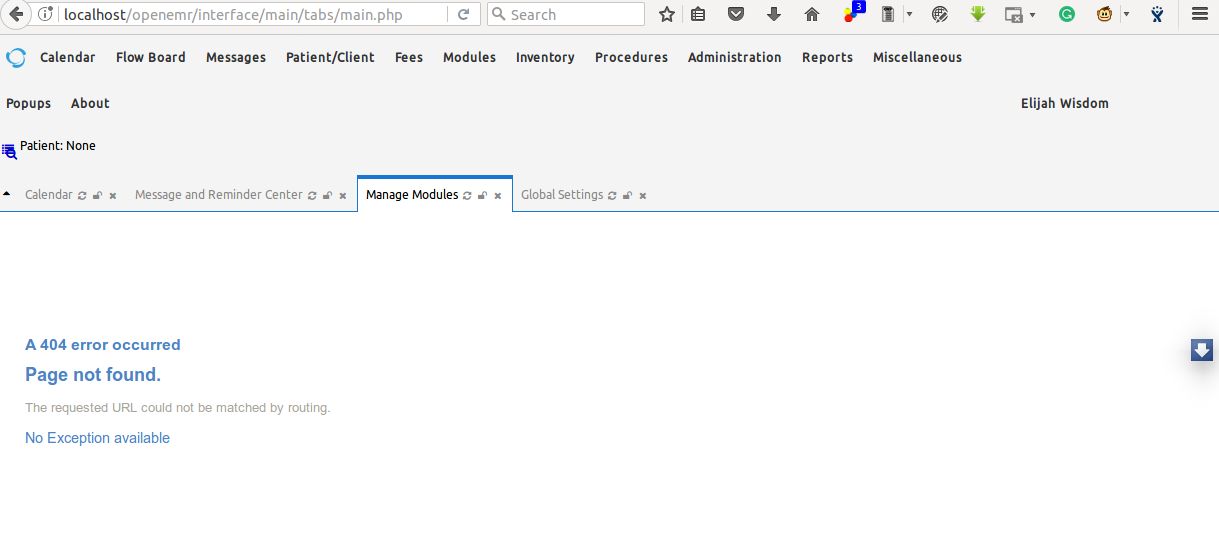This screenshot has width=1219, height=549.
Task: Click the OpenEMR logo icon
Action: click(x=16, y=58)
